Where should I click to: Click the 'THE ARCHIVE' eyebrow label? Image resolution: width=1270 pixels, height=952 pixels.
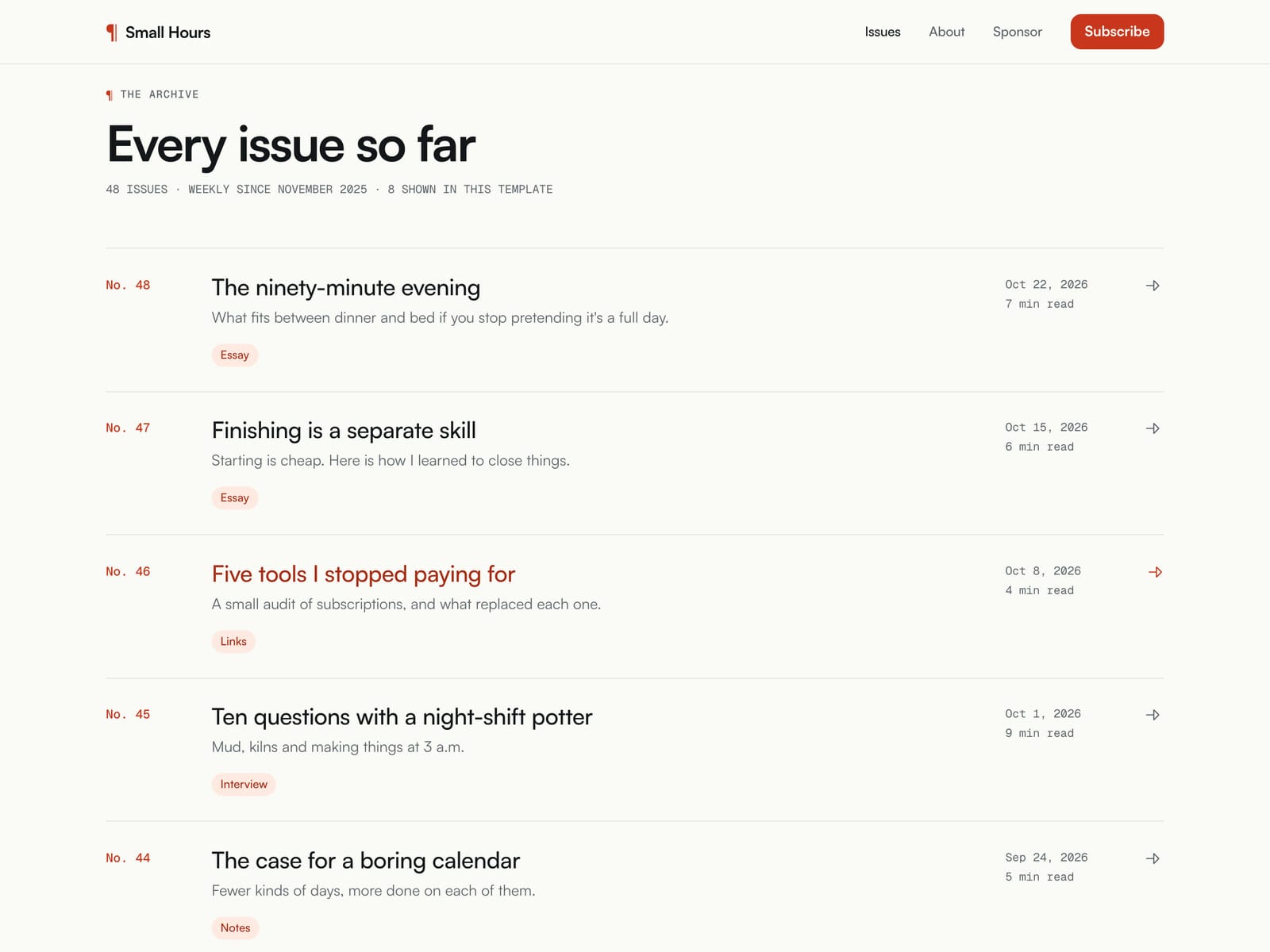coord(160,94)
